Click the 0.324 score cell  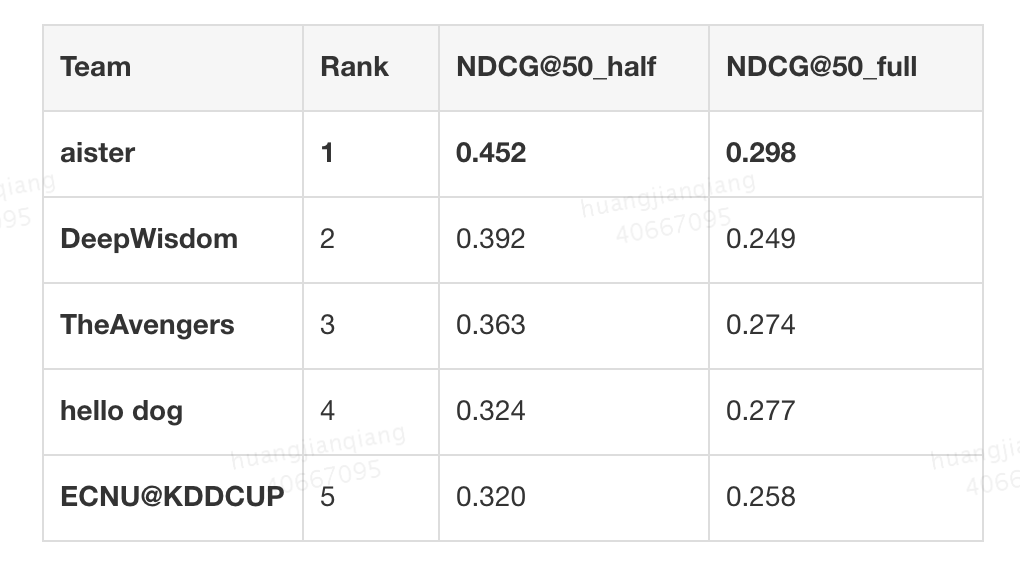point(490,411)
